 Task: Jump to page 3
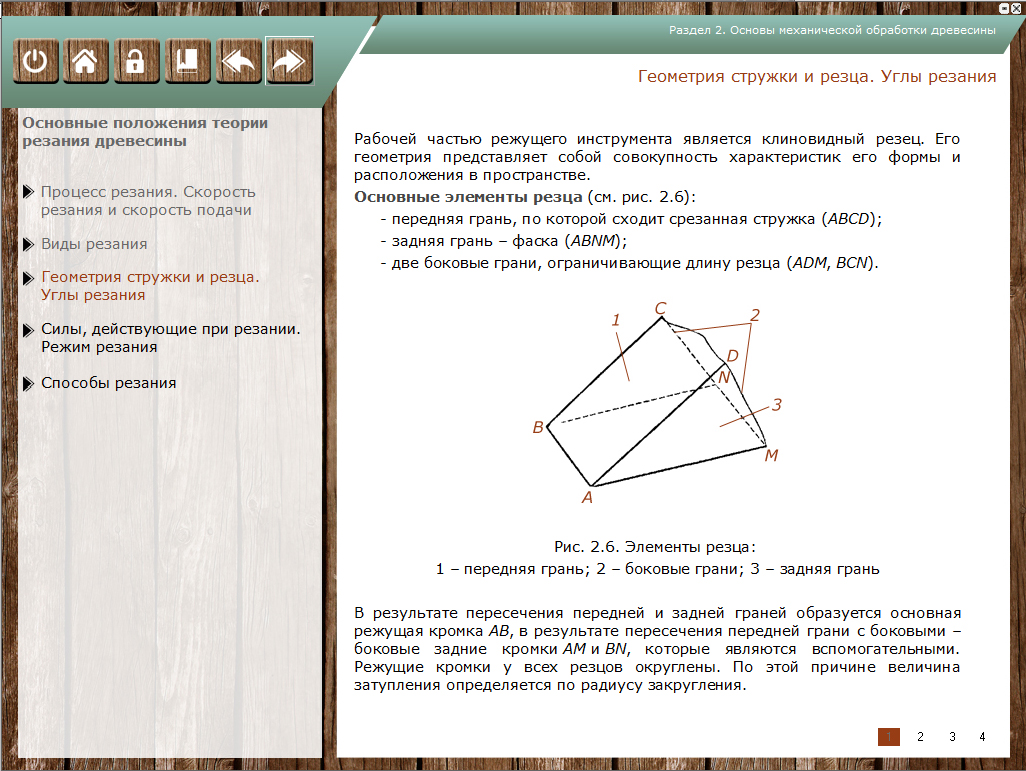952,737
